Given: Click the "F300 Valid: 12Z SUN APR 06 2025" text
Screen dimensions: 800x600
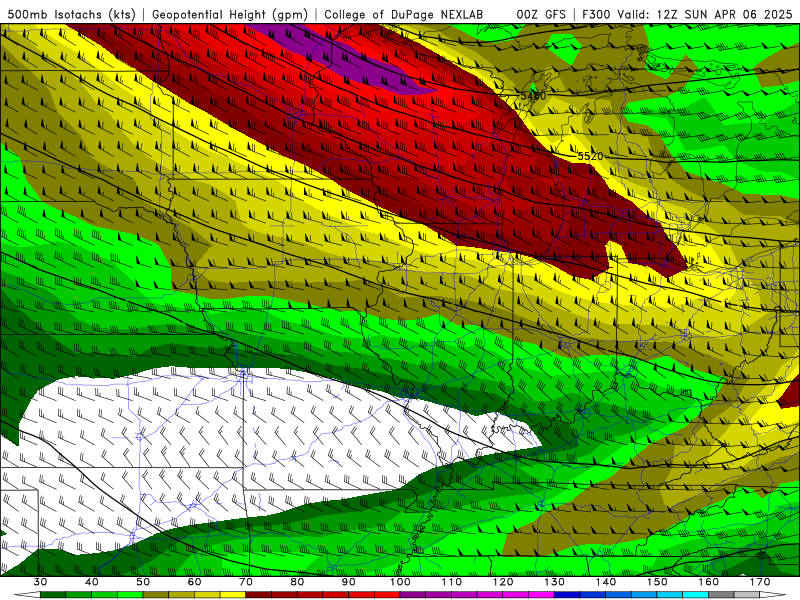Looking at the screenshot, I should pos(687,14).
